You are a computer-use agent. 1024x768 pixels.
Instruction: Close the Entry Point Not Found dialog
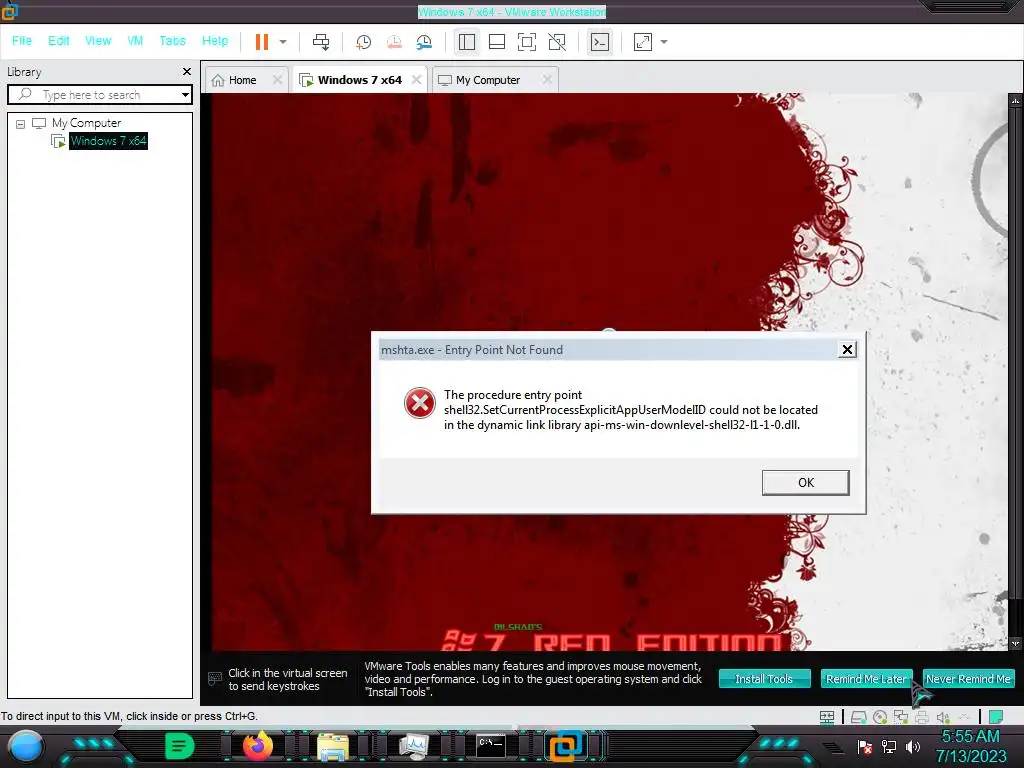847,349
